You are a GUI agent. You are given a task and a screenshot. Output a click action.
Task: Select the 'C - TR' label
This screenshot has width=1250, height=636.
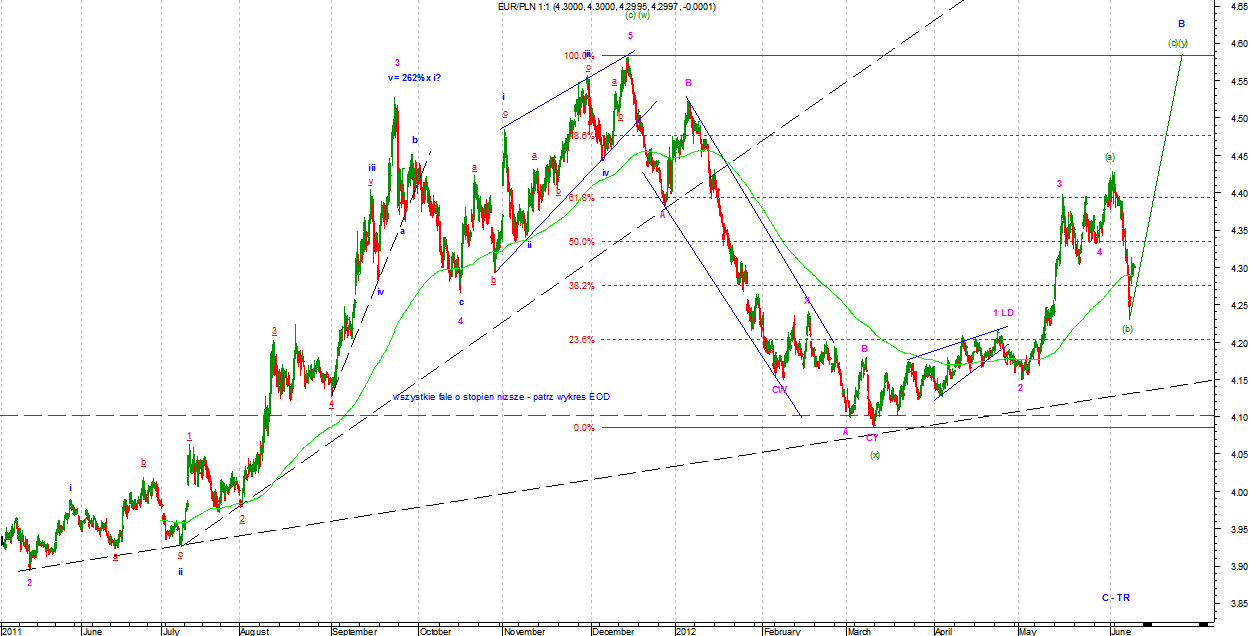tap(1116, 597)
